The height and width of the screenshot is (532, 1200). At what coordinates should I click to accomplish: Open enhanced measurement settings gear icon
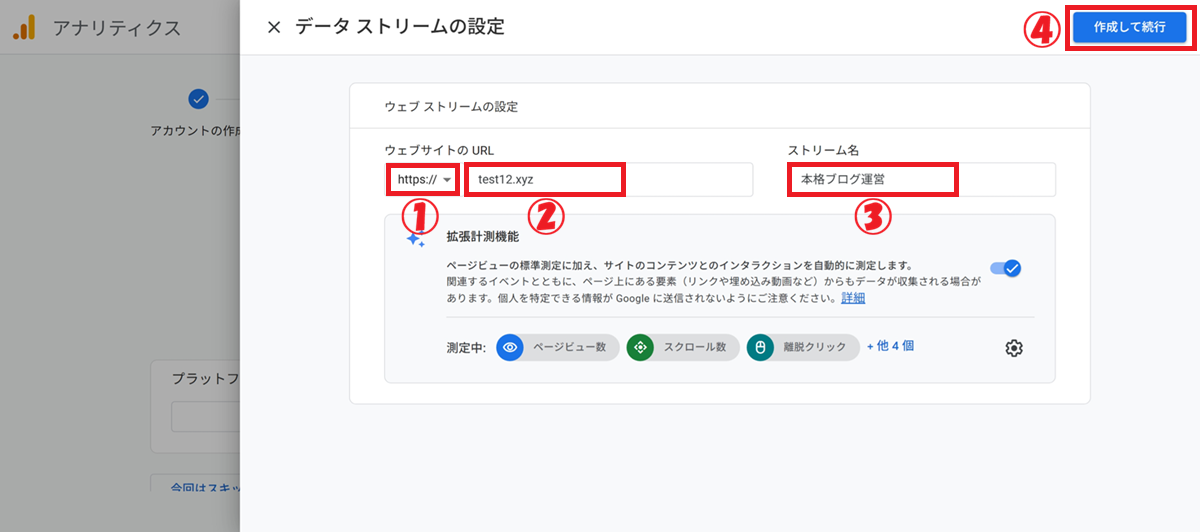(1014, 348)
